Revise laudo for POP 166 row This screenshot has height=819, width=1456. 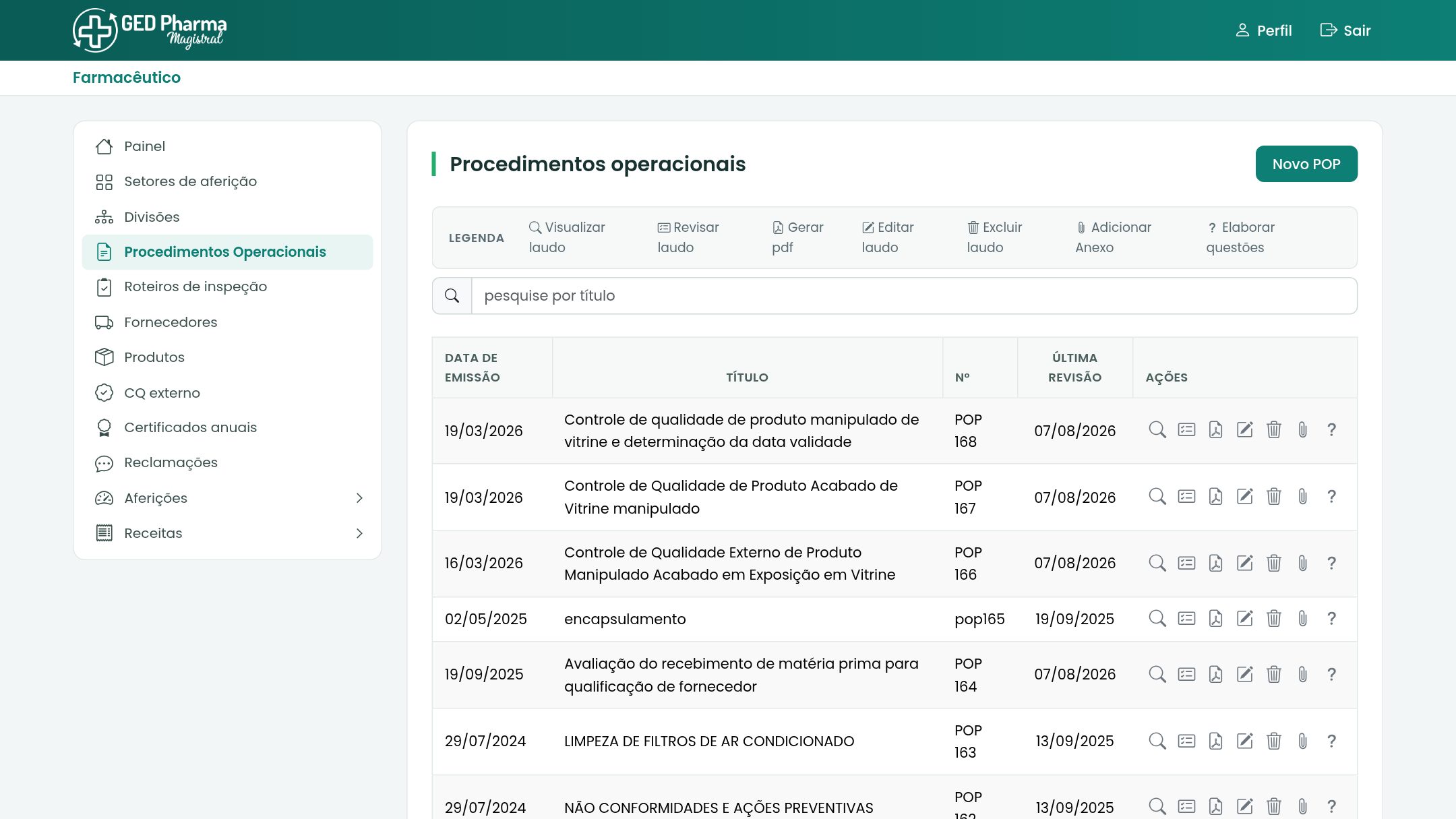(x=1186, y=564)
